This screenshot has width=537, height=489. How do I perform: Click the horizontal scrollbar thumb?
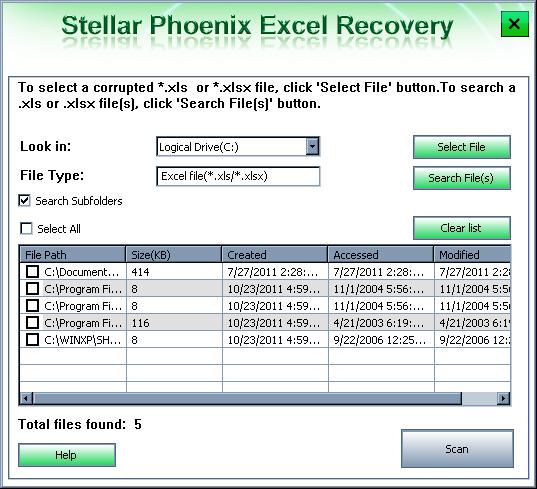click(247, 398)
